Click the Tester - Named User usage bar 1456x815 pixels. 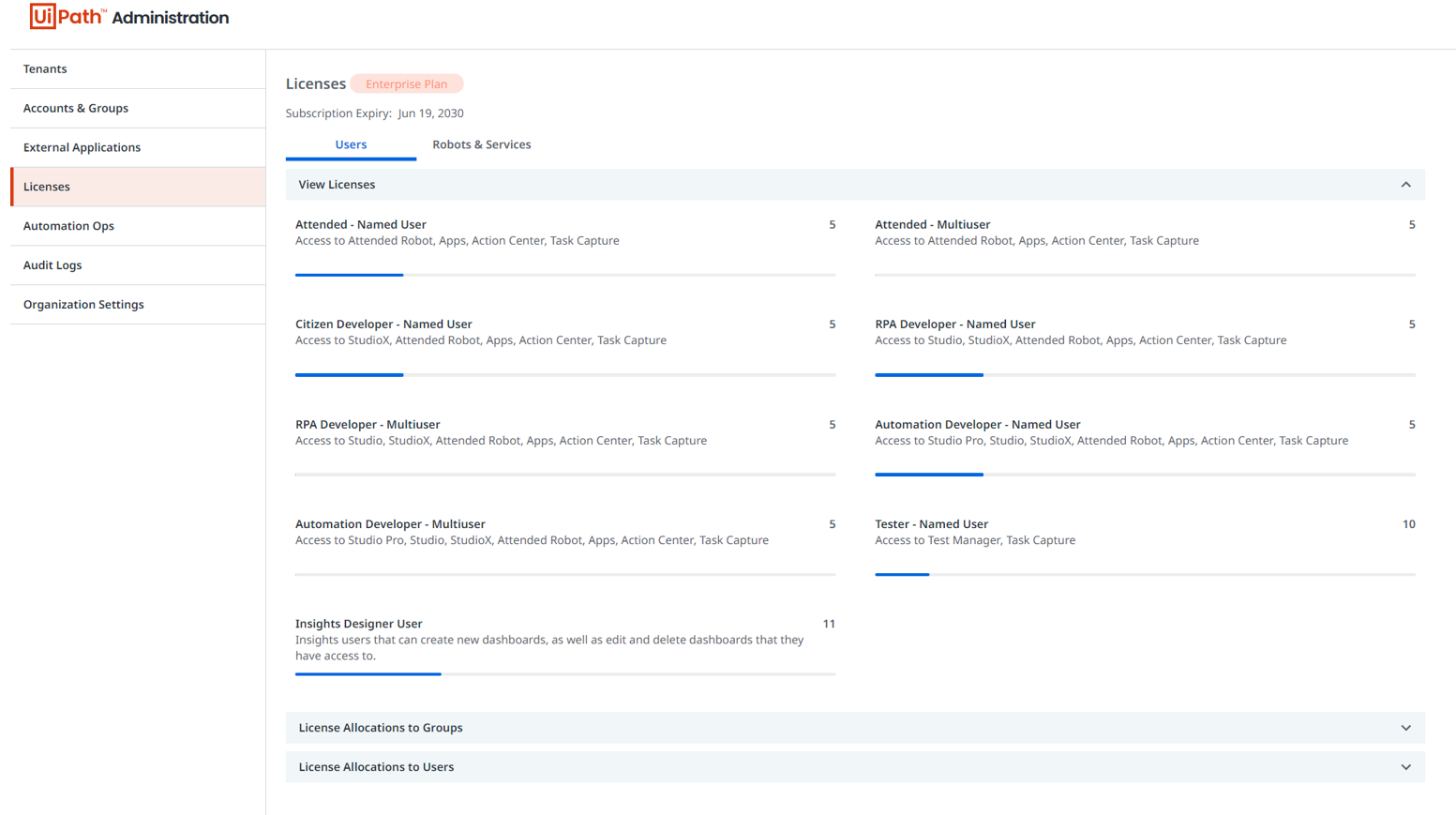click(x=1145, y=574)
